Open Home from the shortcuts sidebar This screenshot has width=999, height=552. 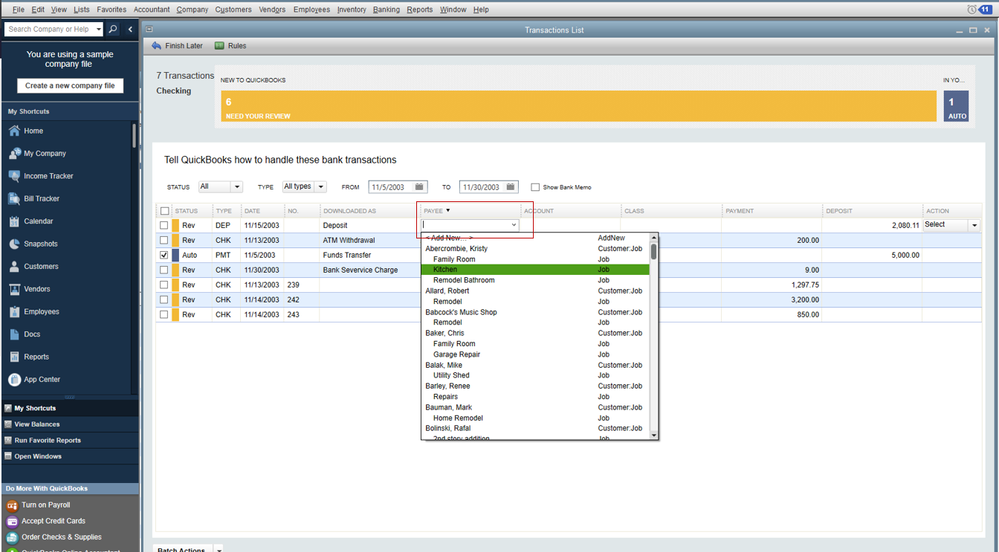pyautogui.click(x=33, y=131)
